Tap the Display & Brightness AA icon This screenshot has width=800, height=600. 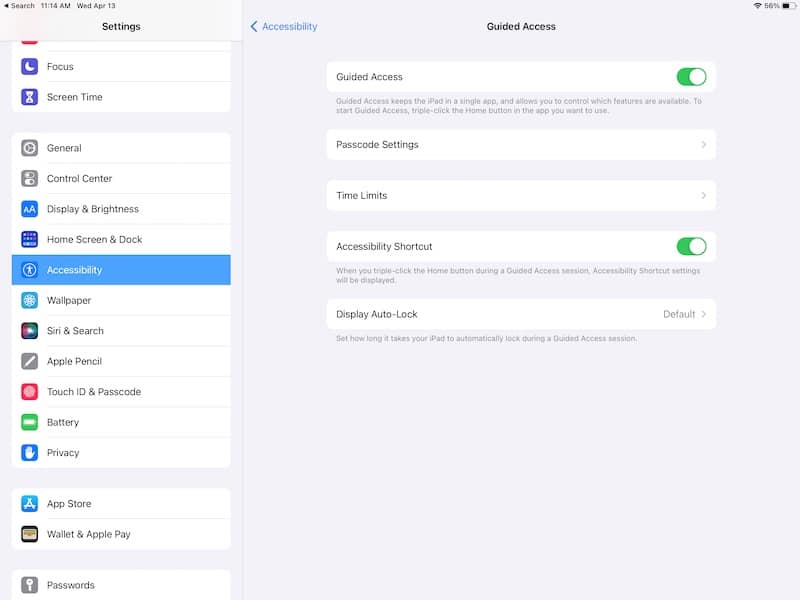click(x=30, y=209)
